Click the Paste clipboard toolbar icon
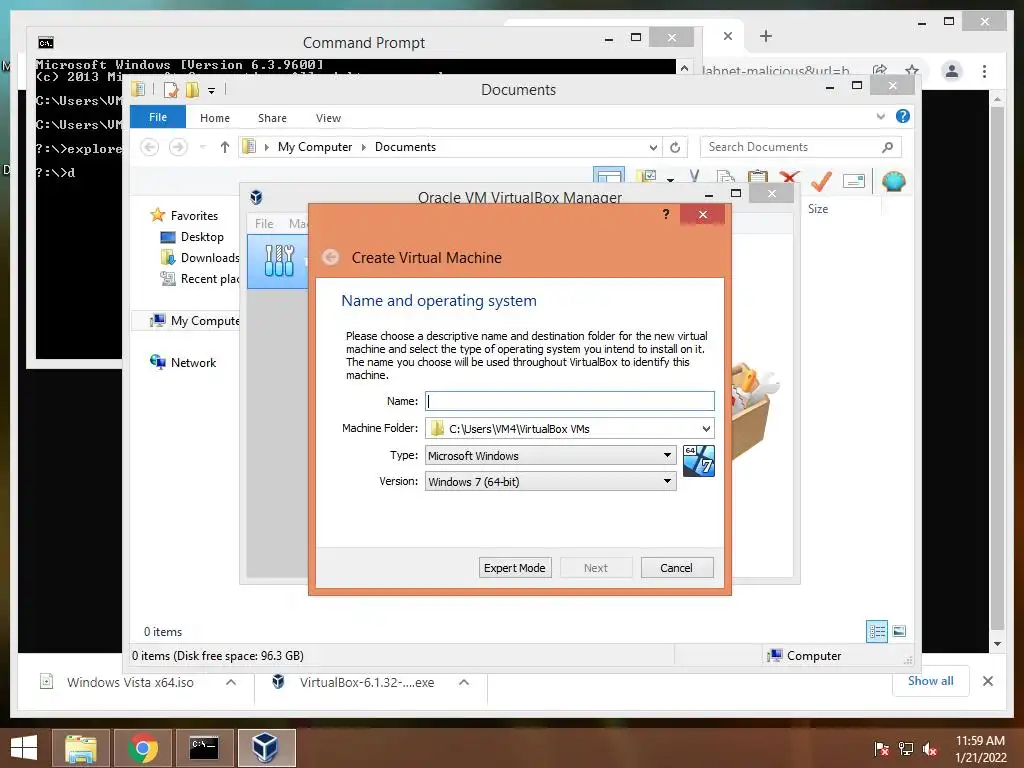The image size is (1024, 768). pos(758,179)
